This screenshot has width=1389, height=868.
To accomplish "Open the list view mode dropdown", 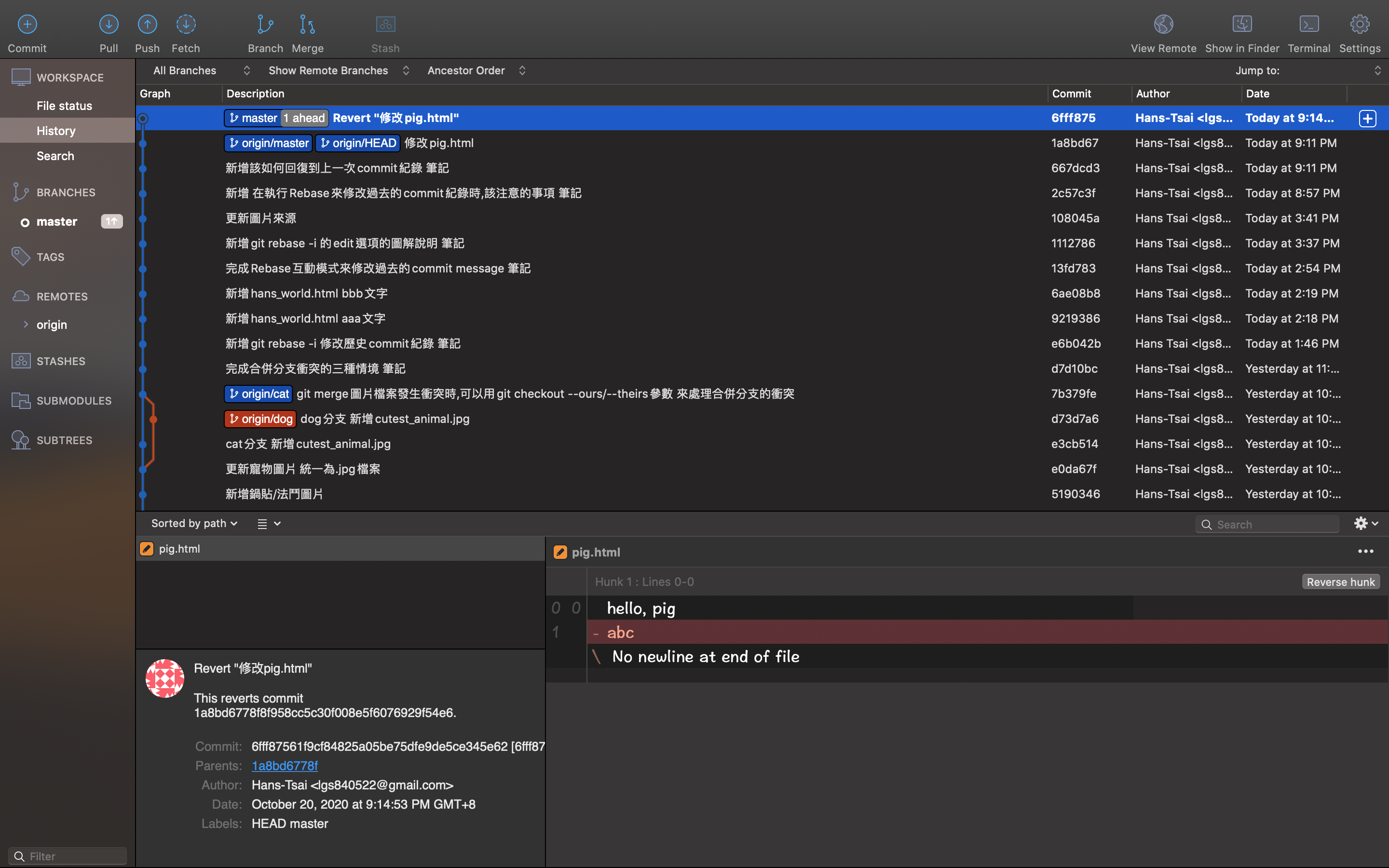I will 269,524.
